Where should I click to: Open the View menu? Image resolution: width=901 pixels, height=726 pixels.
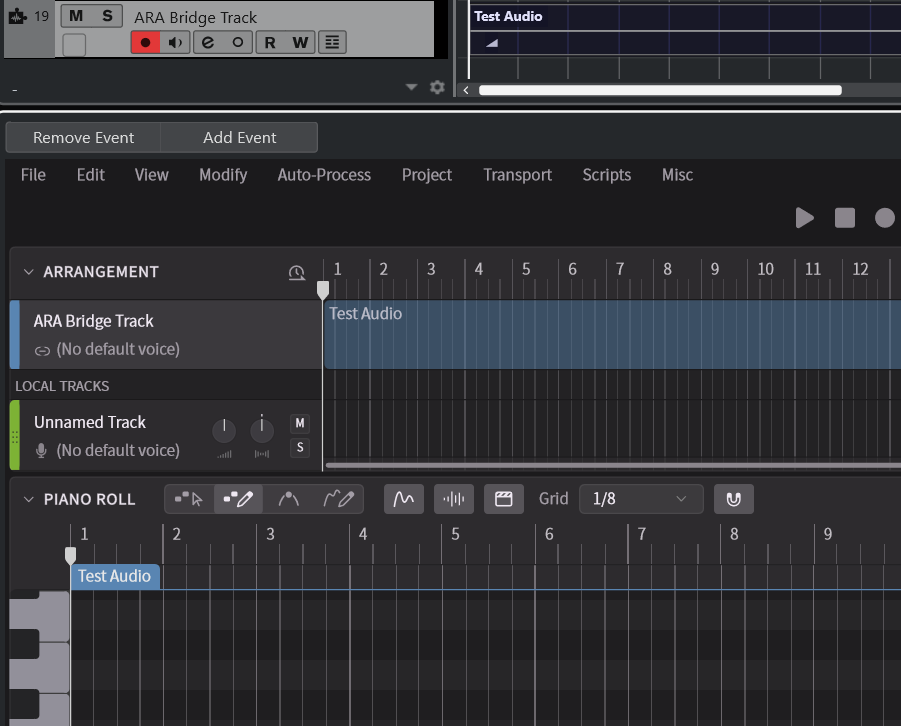click(152, 175)
